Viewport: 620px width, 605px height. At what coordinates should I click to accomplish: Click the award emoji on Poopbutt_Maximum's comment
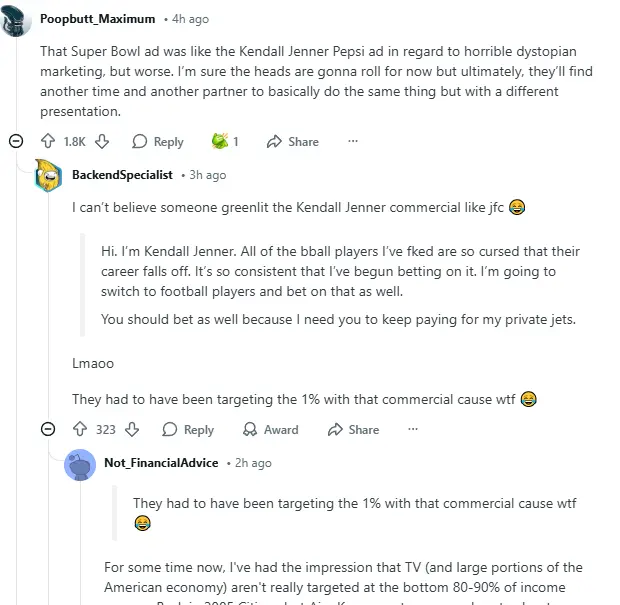219,142
